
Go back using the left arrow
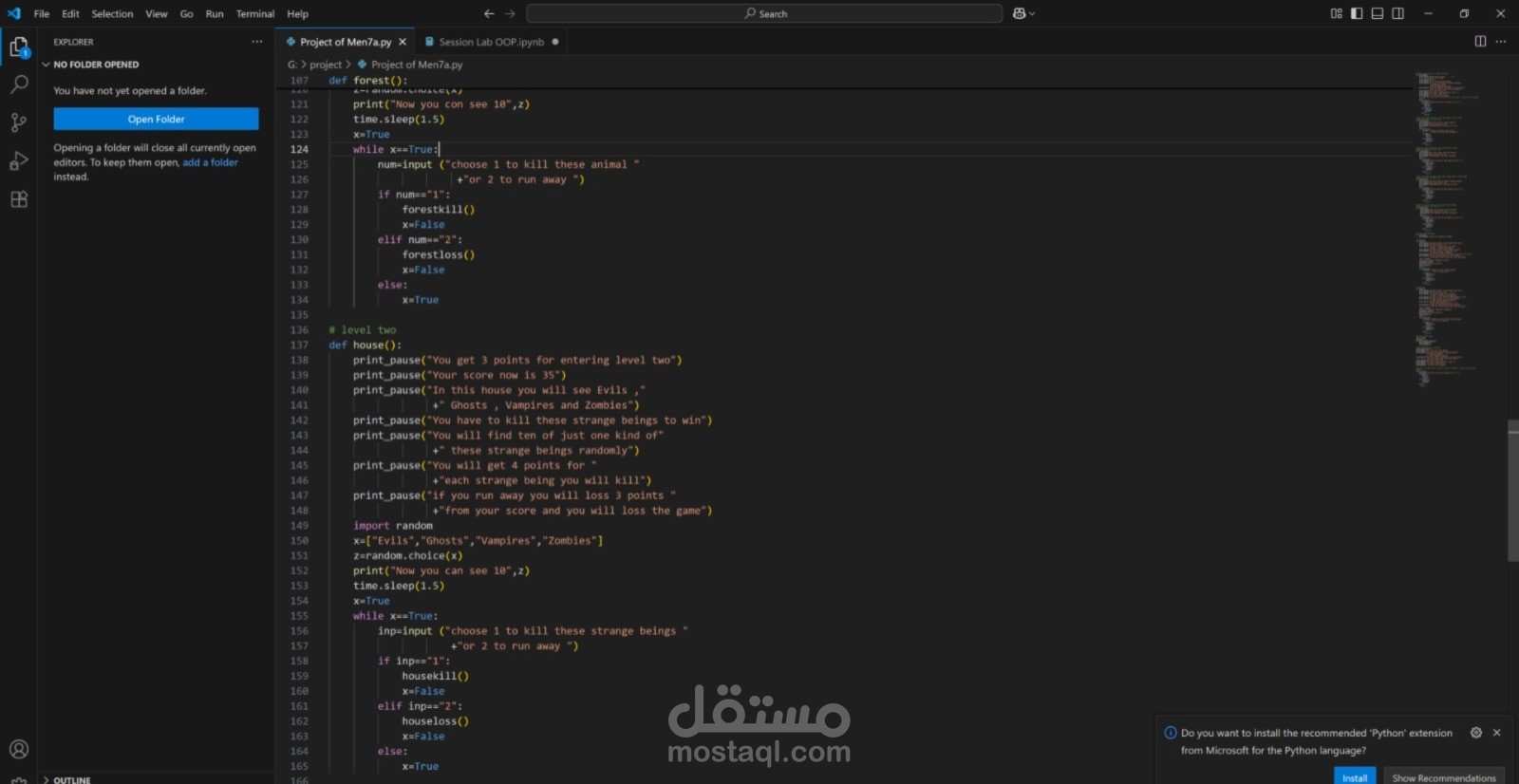(489, 13)
